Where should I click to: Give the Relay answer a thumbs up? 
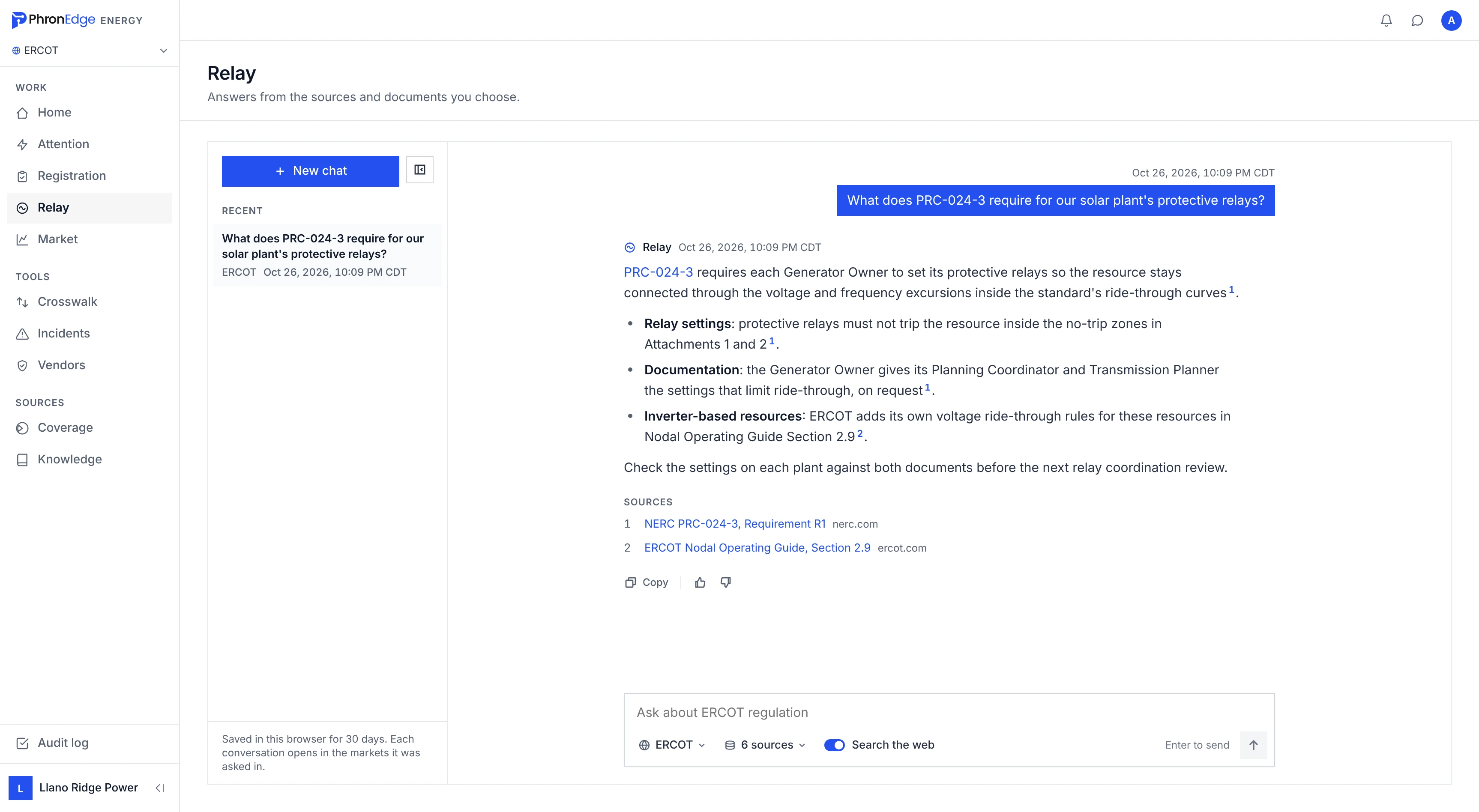point(700,582)
